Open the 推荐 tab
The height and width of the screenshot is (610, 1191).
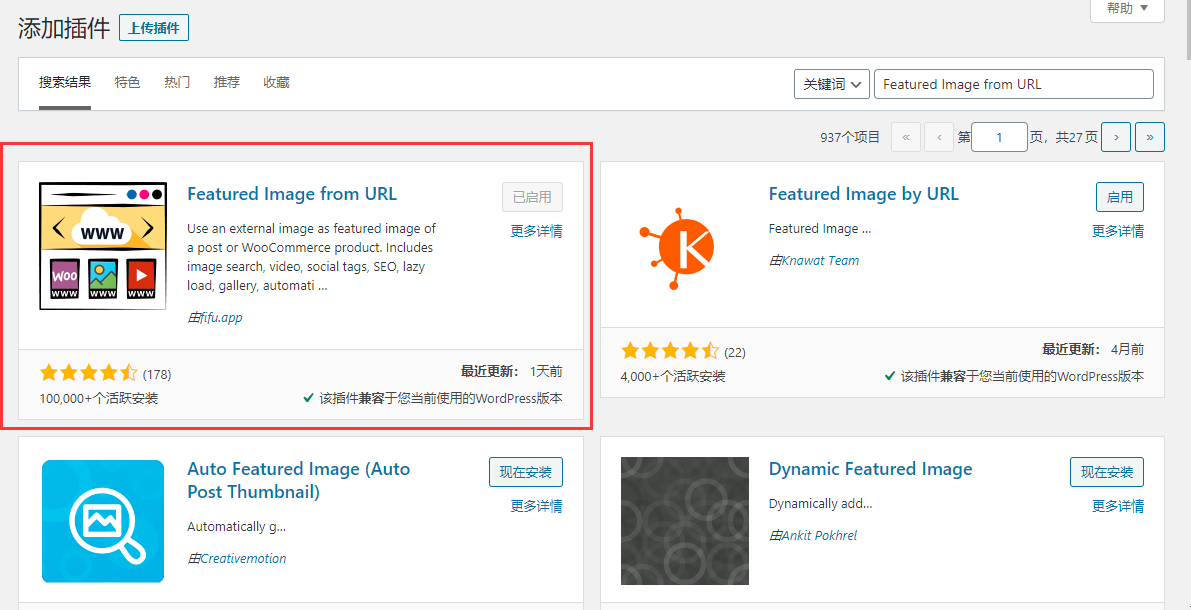tap(227, 83)
